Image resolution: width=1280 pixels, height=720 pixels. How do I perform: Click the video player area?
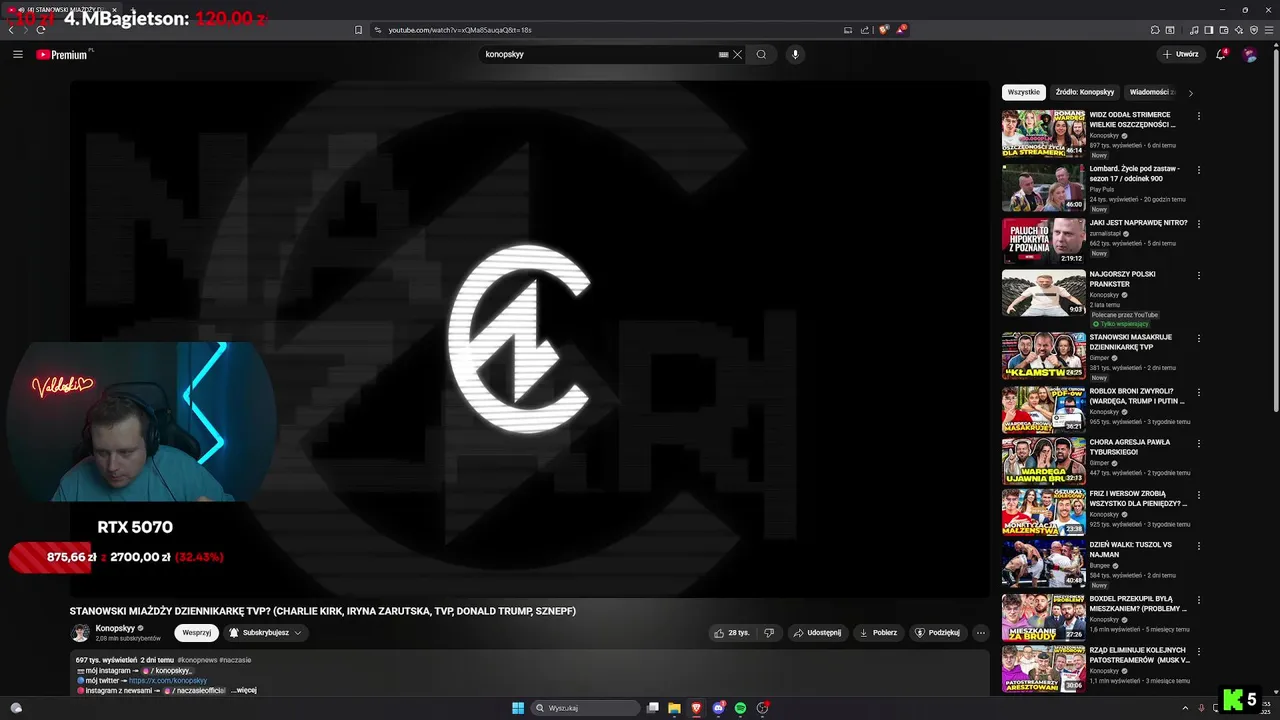tap(529, 339)
